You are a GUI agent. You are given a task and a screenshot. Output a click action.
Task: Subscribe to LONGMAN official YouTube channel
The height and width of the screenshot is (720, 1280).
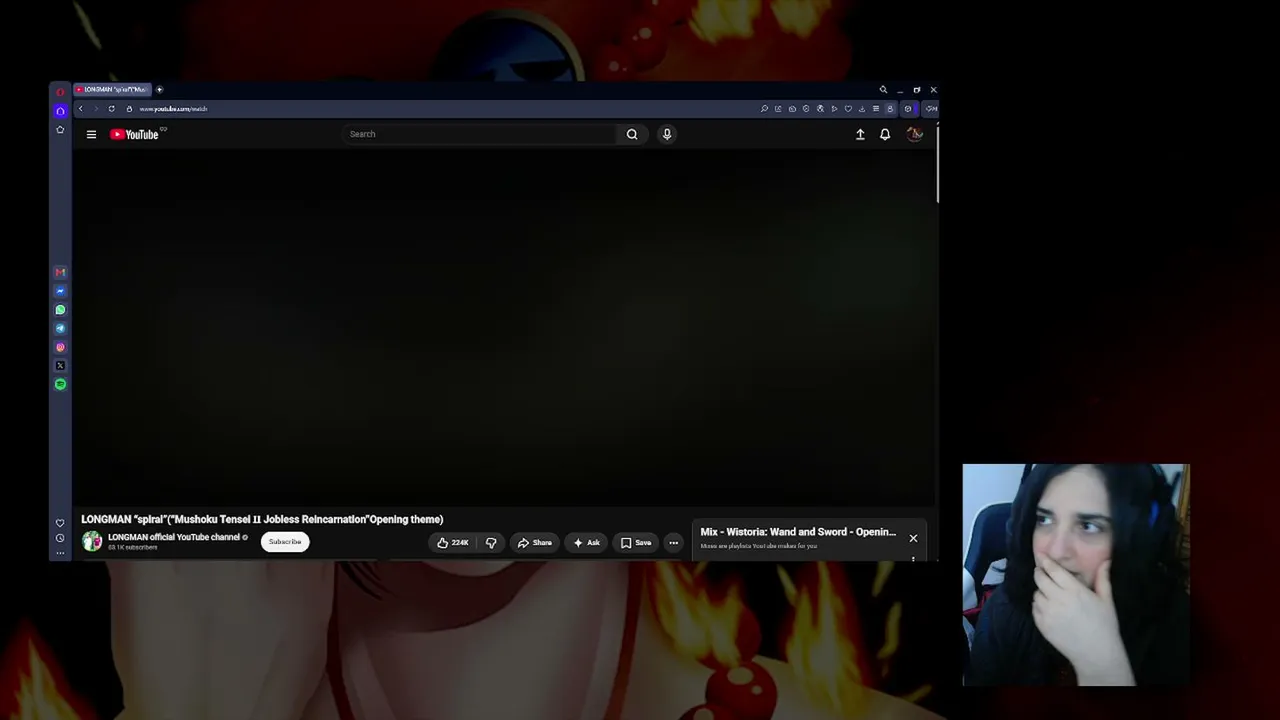285,542
